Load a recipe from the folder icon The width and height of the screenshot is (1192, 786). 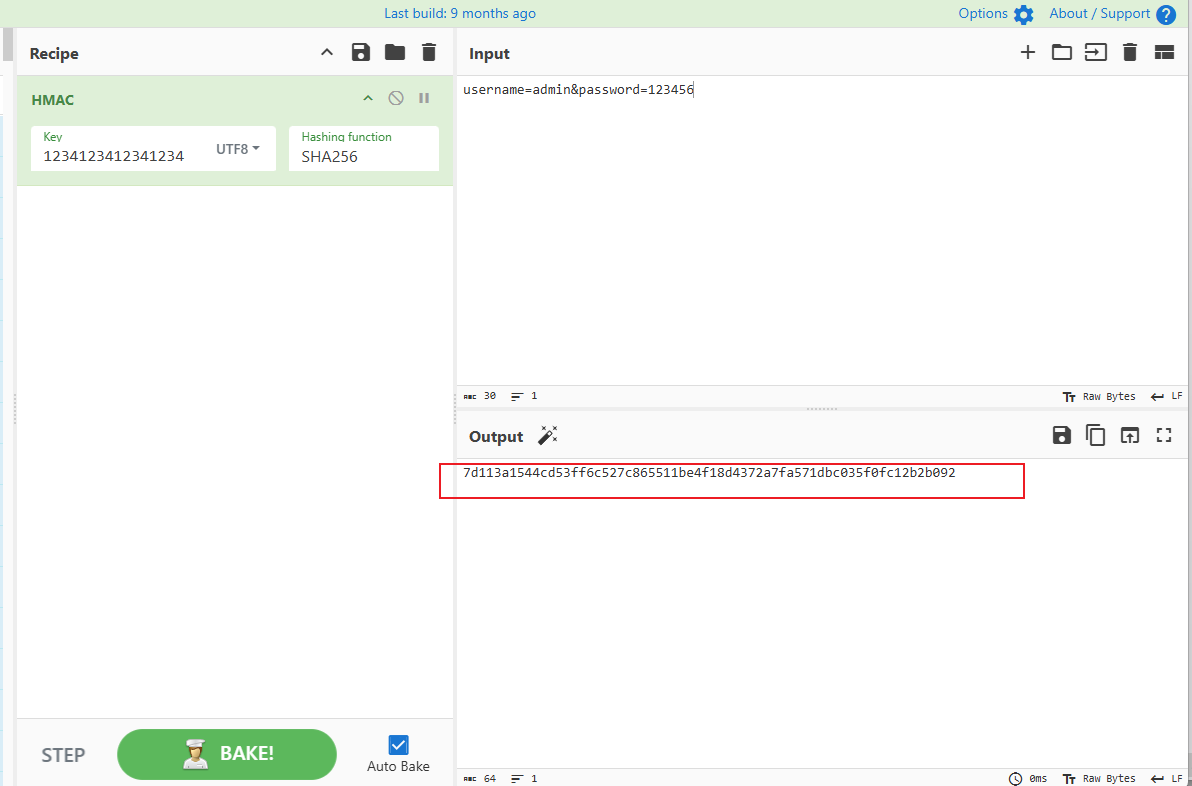[x=395, y=52]
